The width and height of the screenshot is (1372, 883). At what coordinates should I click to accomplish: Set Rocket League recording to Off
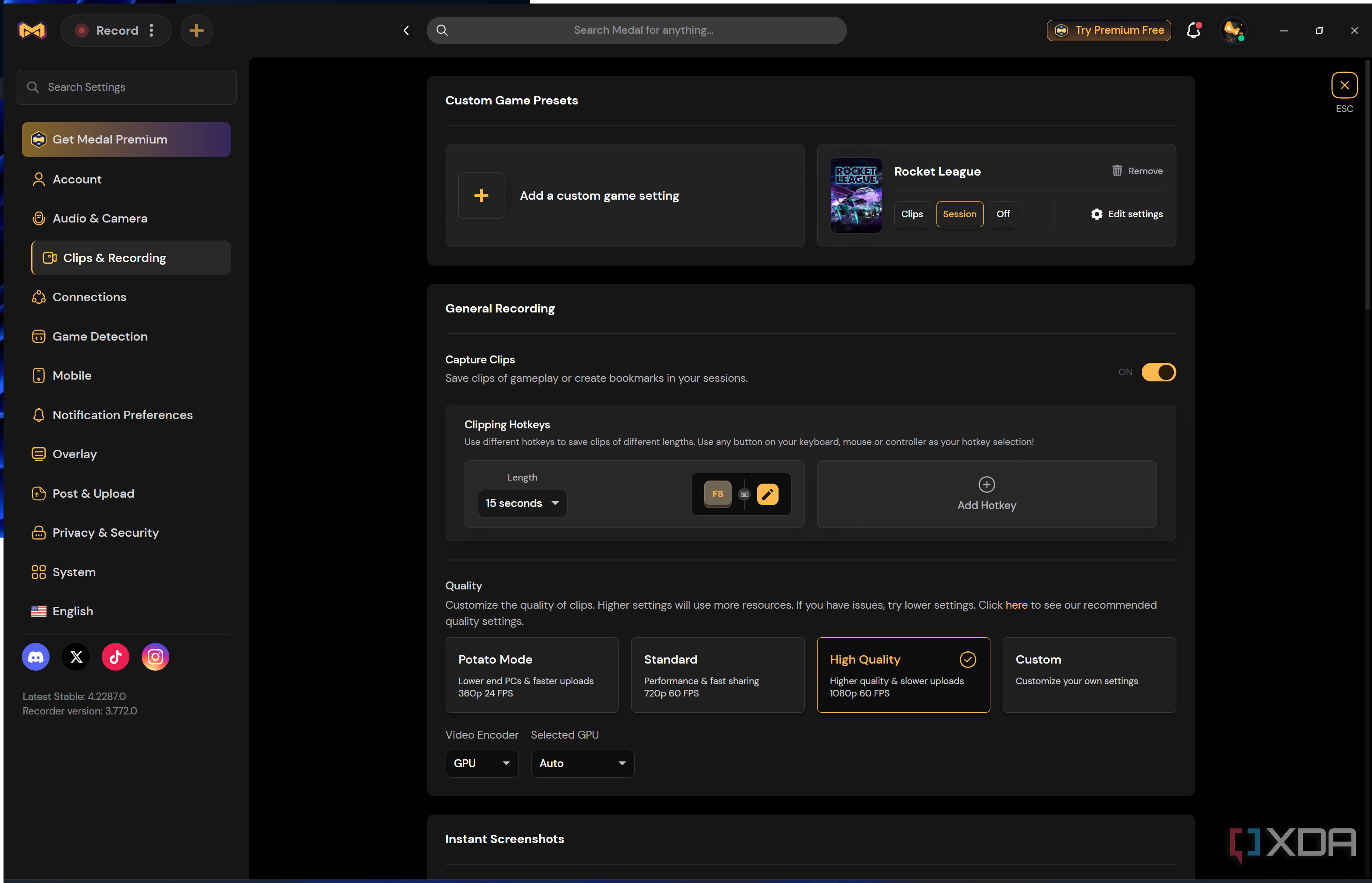pos(1004,214)
